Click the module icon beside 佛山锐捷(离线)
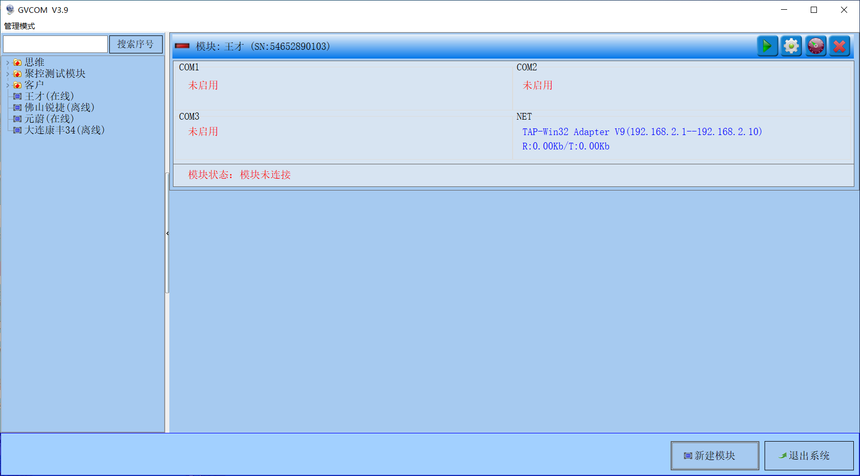This screenshot has height=476, width=860. click(x=18, y=108)
